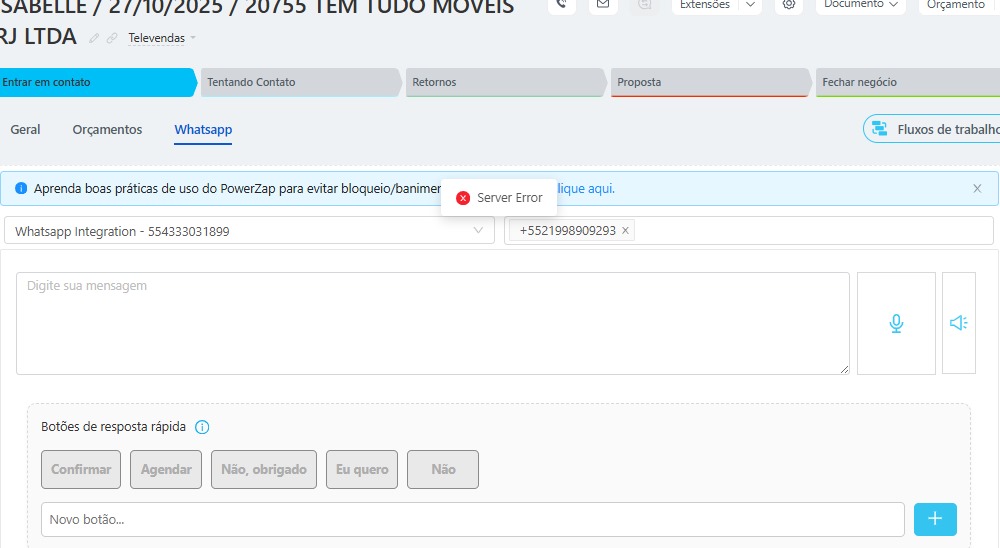Image resolution: width=1000 pixels, height=548 pixels.
Task: Open the settings gear icon
Action: 789,4
